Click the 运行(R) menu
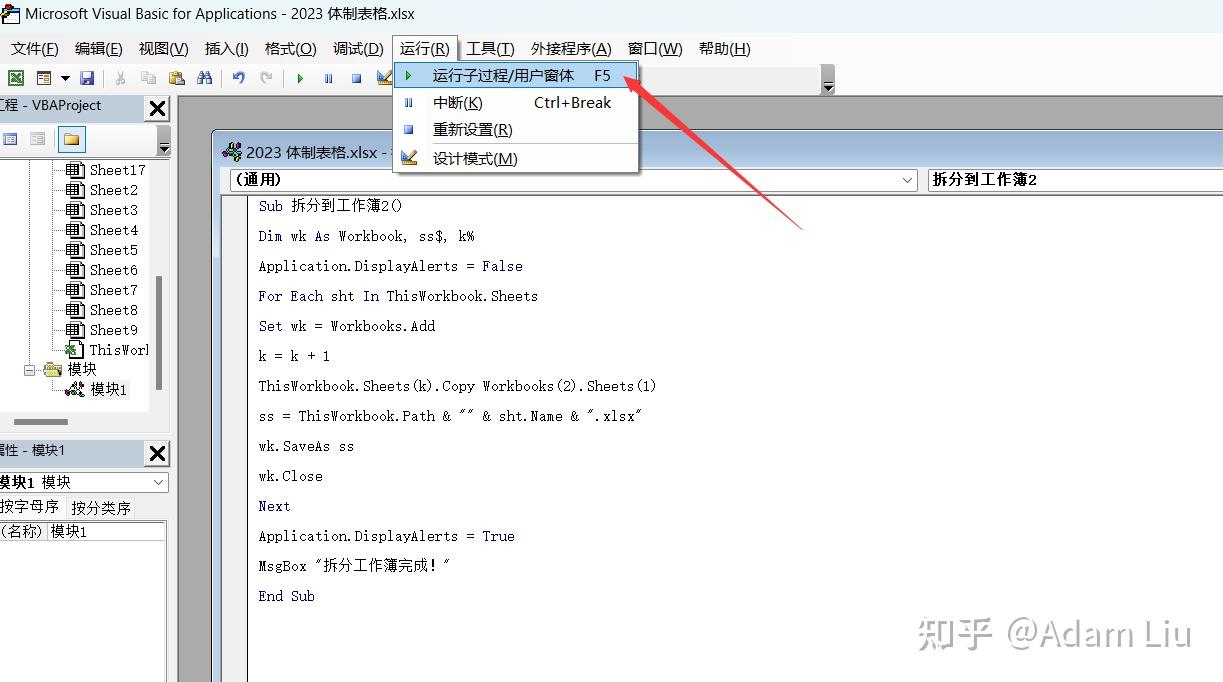Viewport: 1223px width, 682px height. coord(425,48)
